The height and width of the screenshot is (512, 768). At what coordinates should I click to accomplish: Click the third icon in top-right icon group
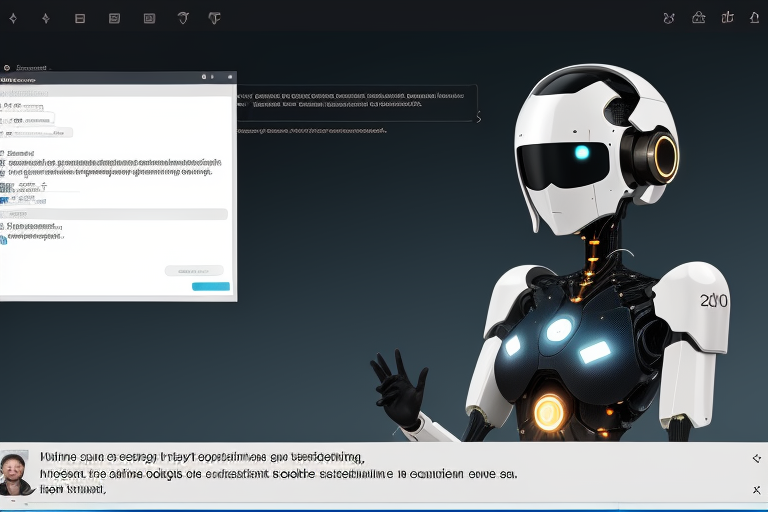(727, 18)
